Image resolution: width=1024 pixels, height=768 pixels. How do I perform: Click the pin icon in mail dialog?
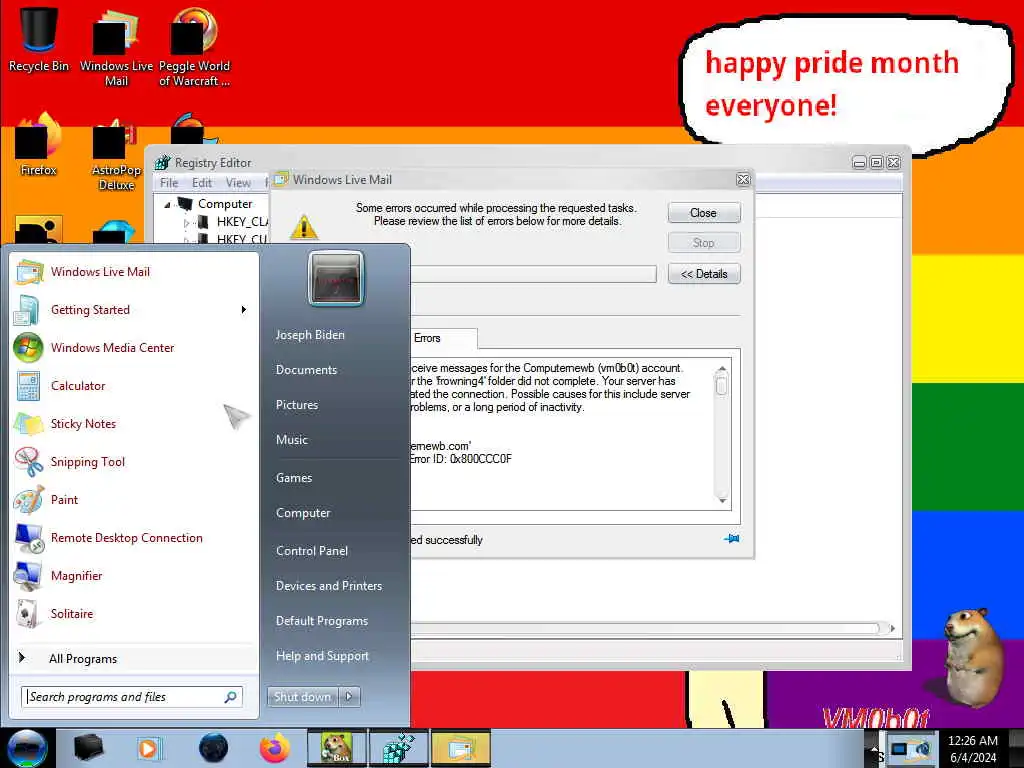731,539
